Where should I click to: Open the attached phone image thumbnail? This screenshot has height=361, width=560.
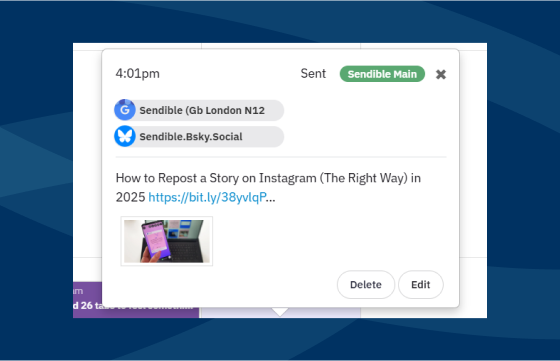(x=167, y=241)
